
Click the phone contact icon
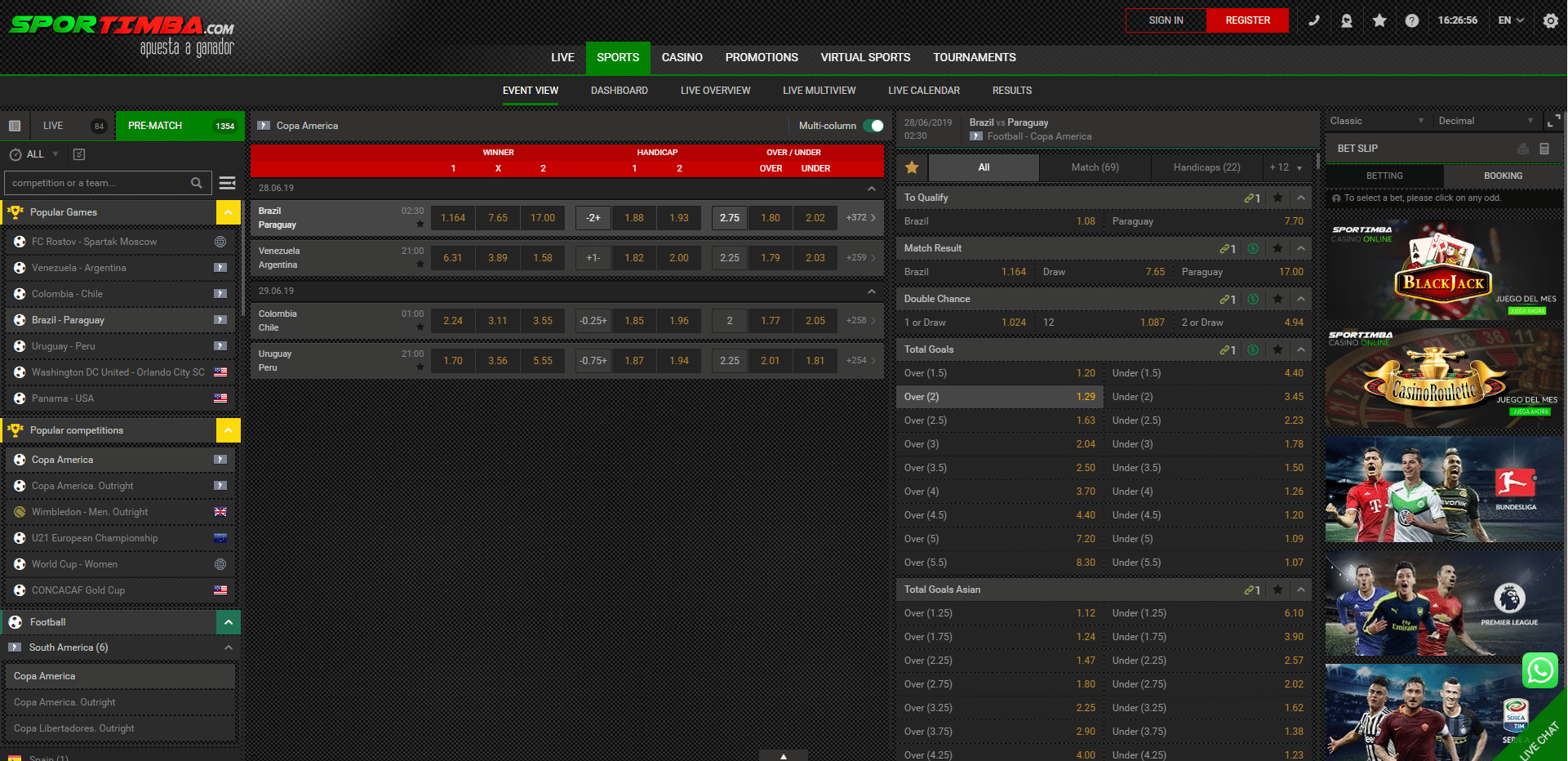tap(1313, 20)
